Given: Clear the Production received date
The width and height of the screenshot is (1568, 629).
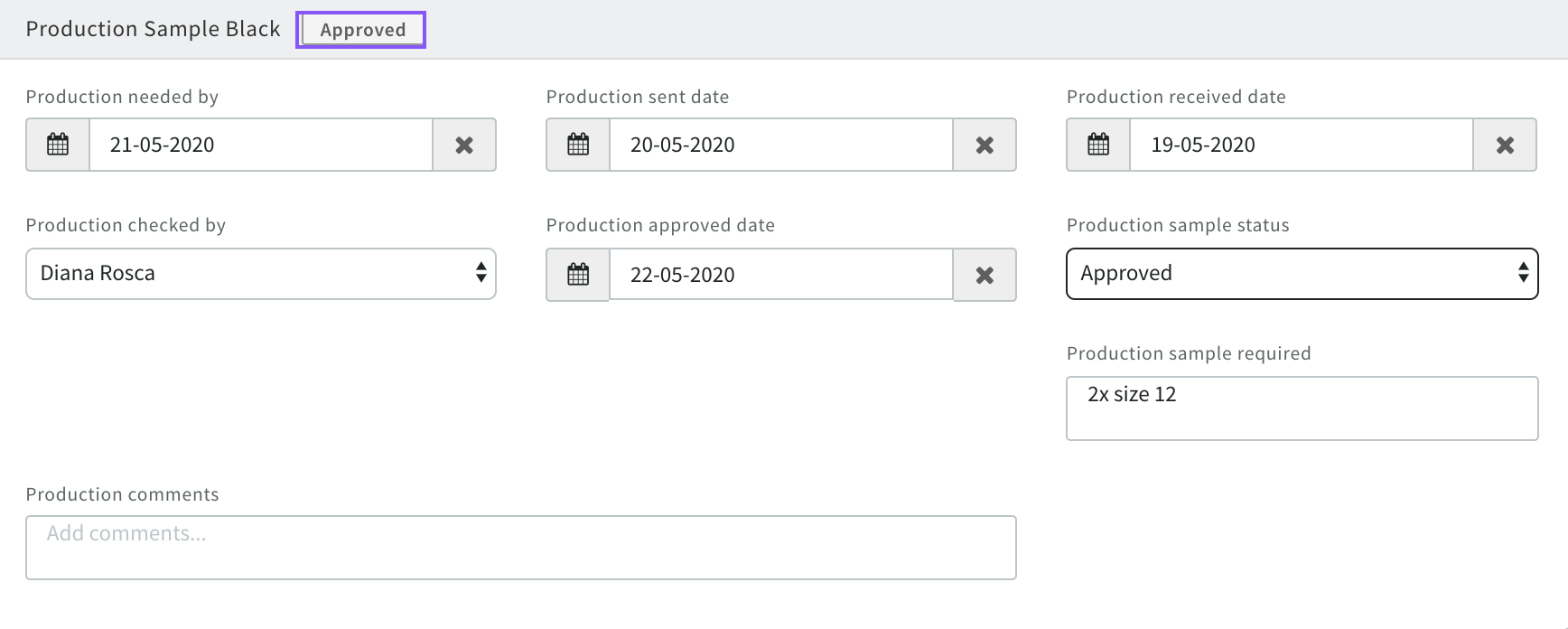Looking at the screenshot, I should point(1505,145).
